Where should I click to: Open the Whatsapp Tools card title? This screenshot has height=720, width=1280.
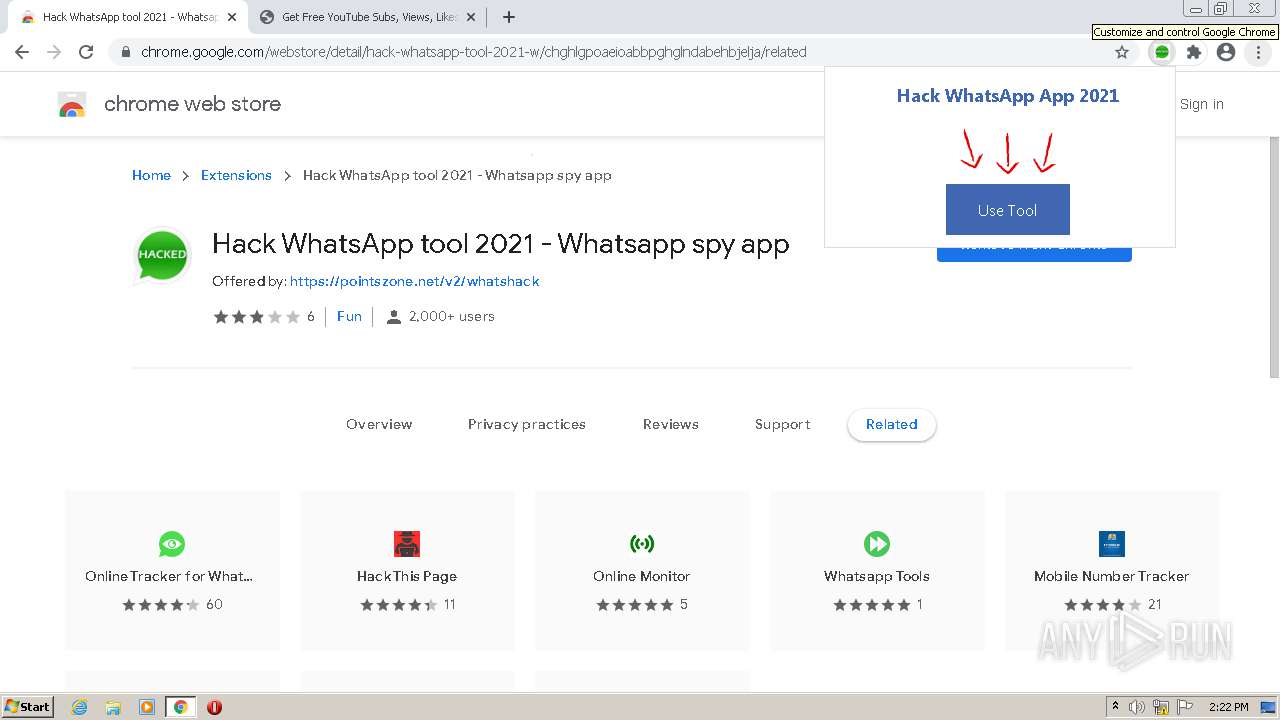tap(877, 576)
